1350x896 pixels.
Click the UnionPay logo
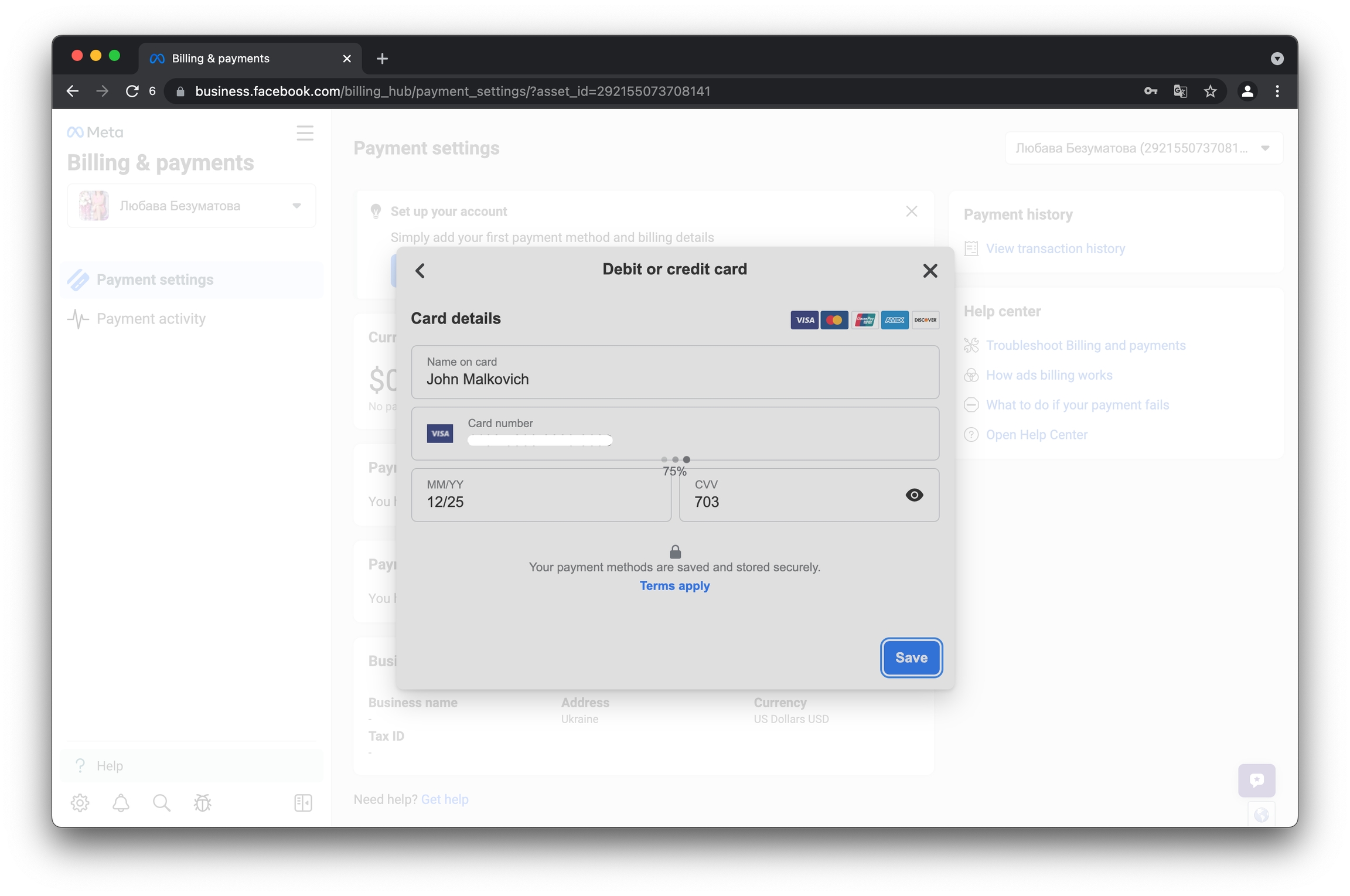(x=865, y=320)
